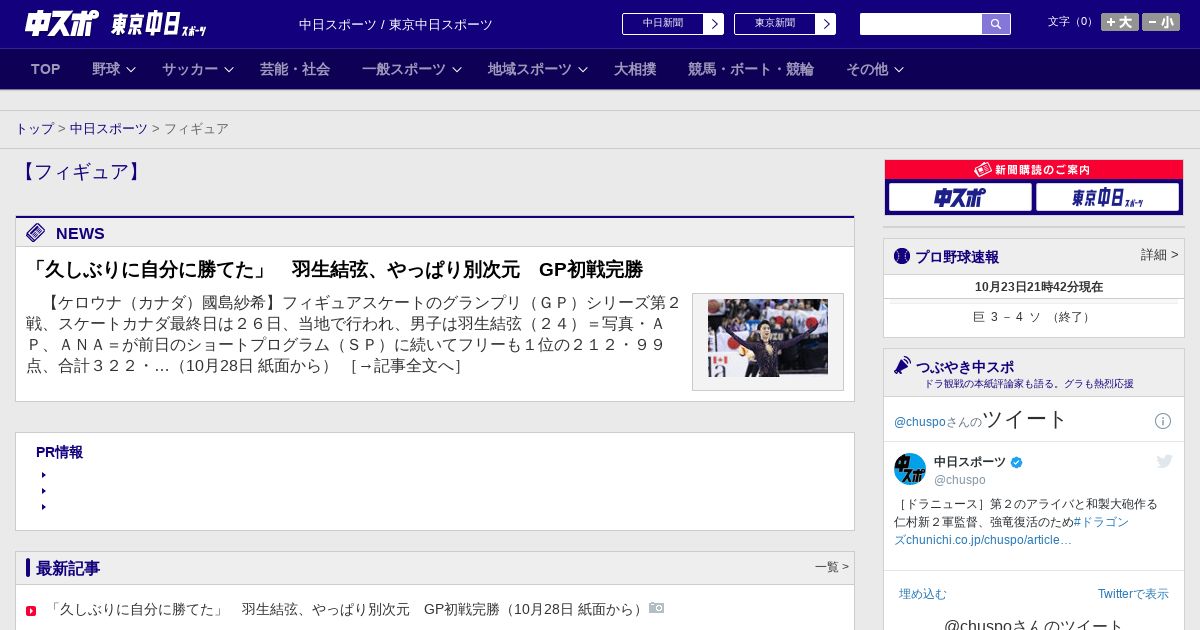The width and height of the screenshot is (1200, 630).
Task: Click Twitter widget info icon
Action: coord(1163,421)
